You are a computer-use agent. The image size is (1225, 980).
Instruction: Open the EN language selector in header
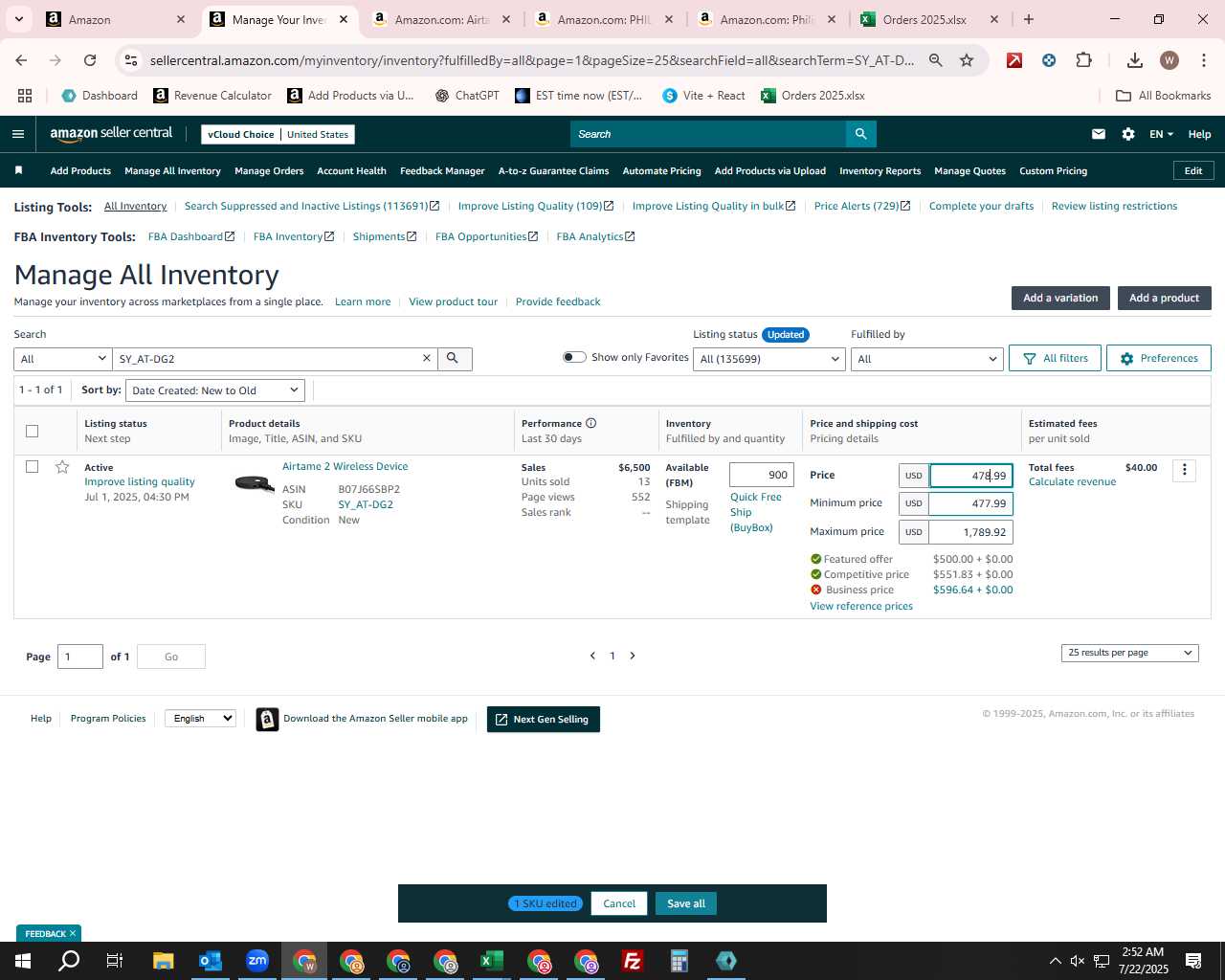[1161, 134]
